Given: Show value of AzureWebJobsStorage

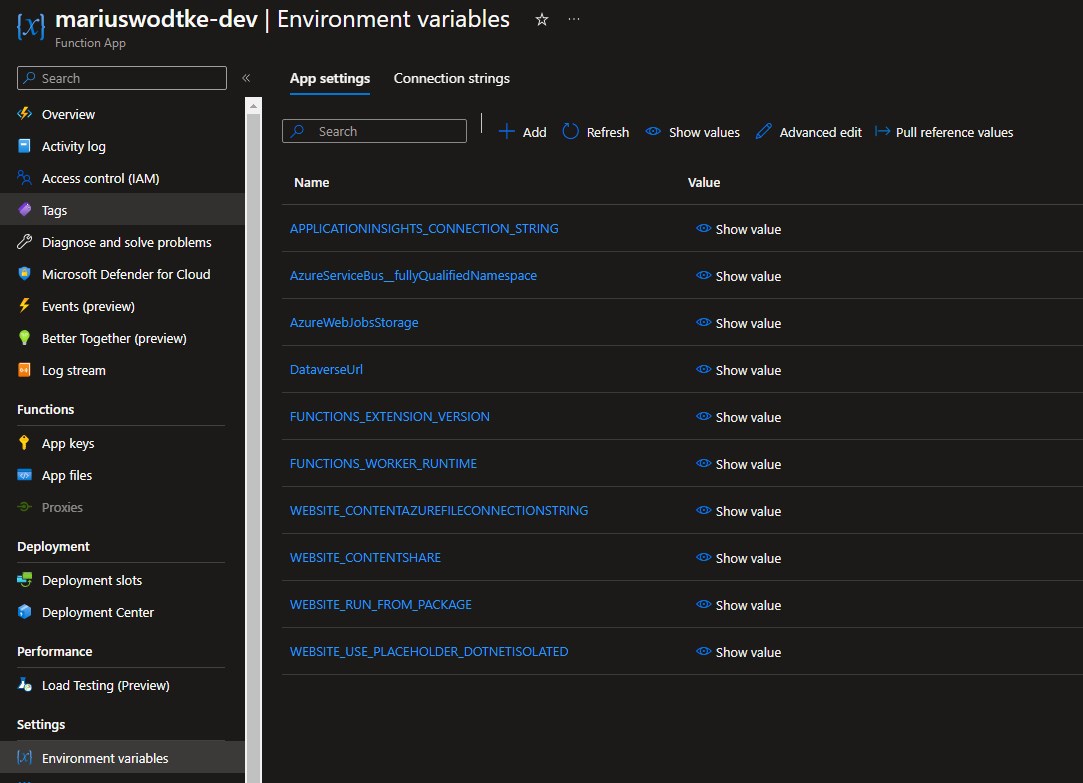Looking at the screenshot, I should 738,322.
